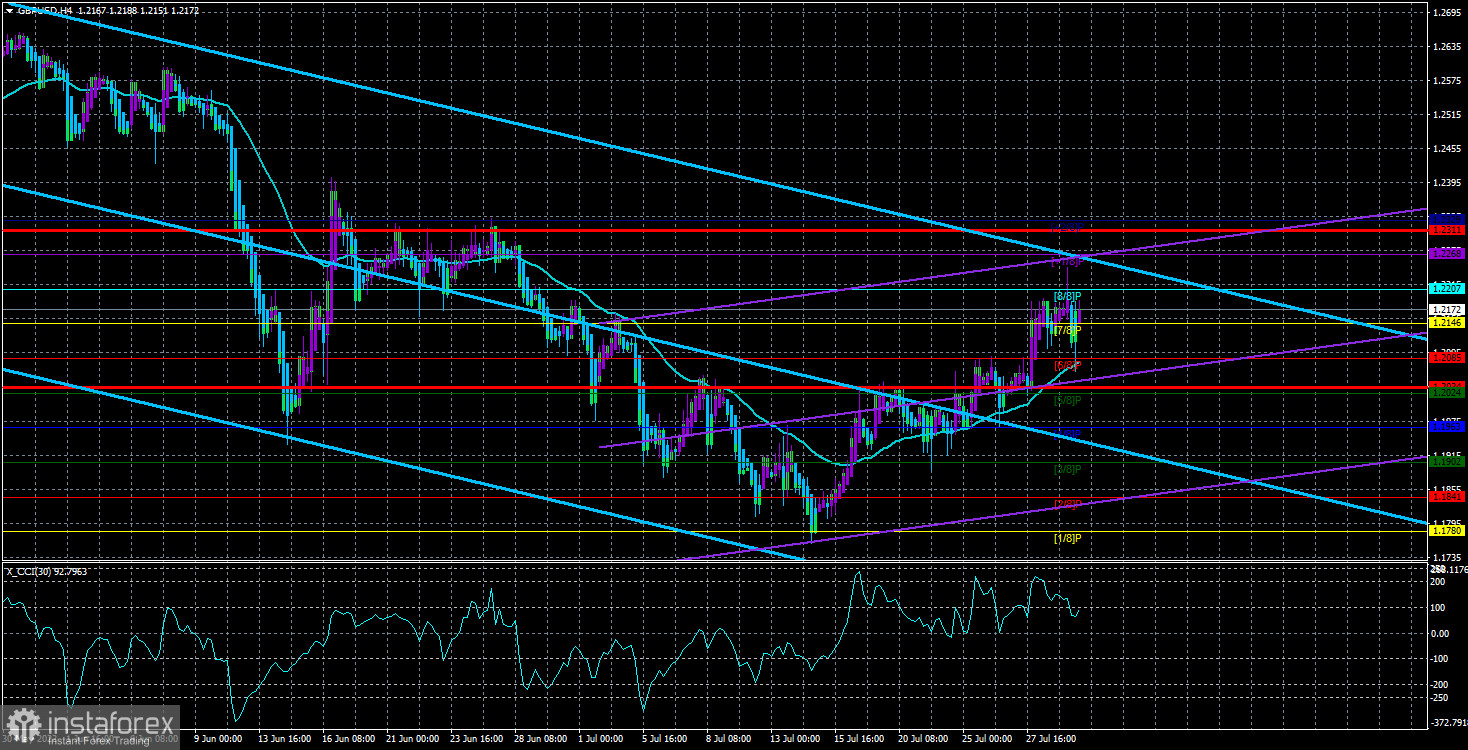Select the 1.2085 red price tag

(x=1447, y=357)
